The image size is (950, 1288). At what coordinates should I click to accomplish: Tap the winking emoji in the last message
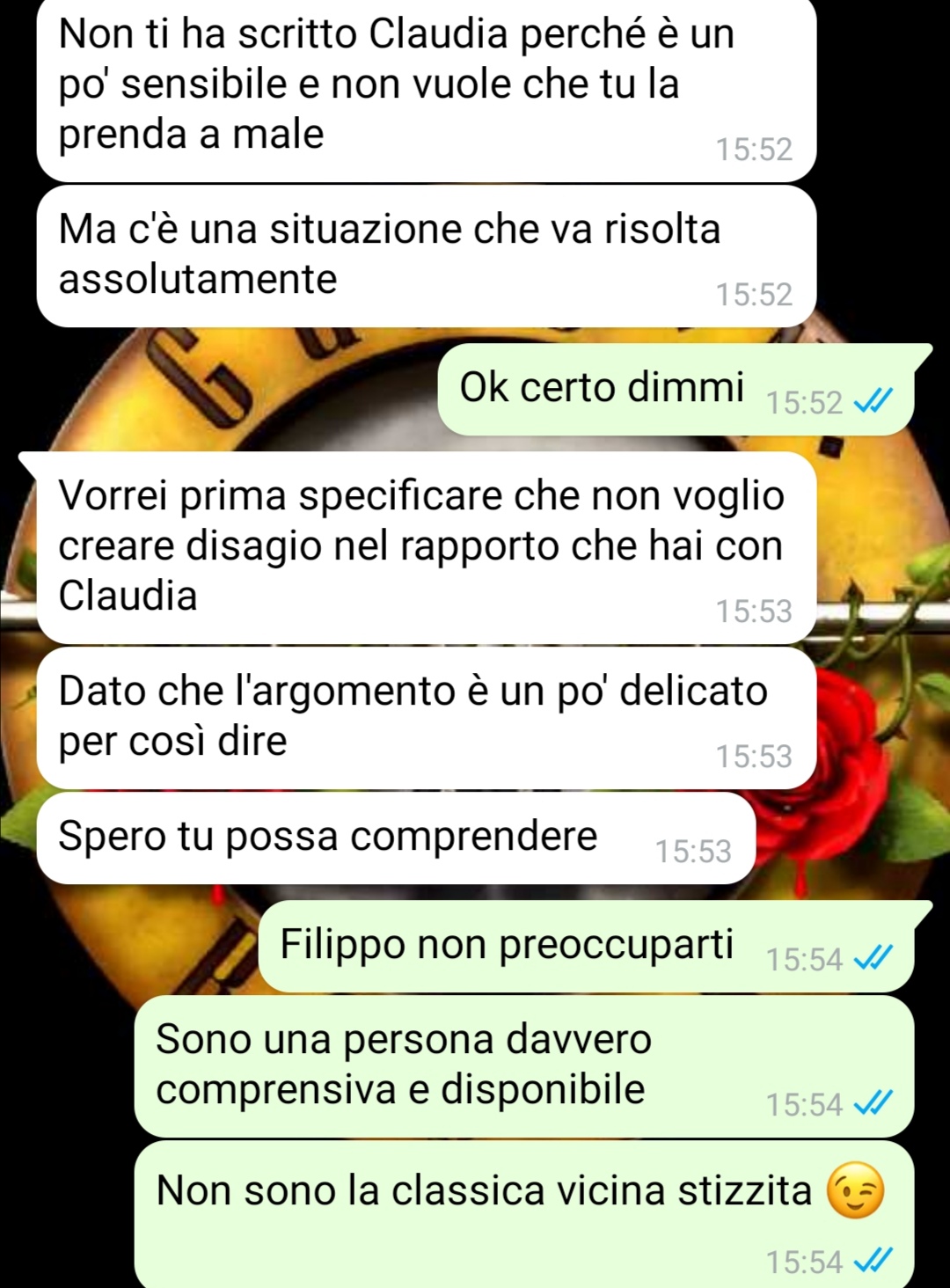coord(855,1191)
